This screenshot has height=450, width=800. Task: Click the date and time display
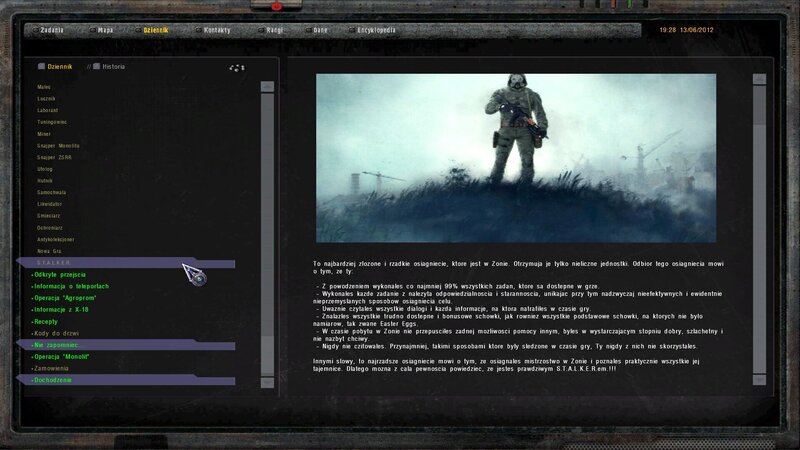[686, 30]
